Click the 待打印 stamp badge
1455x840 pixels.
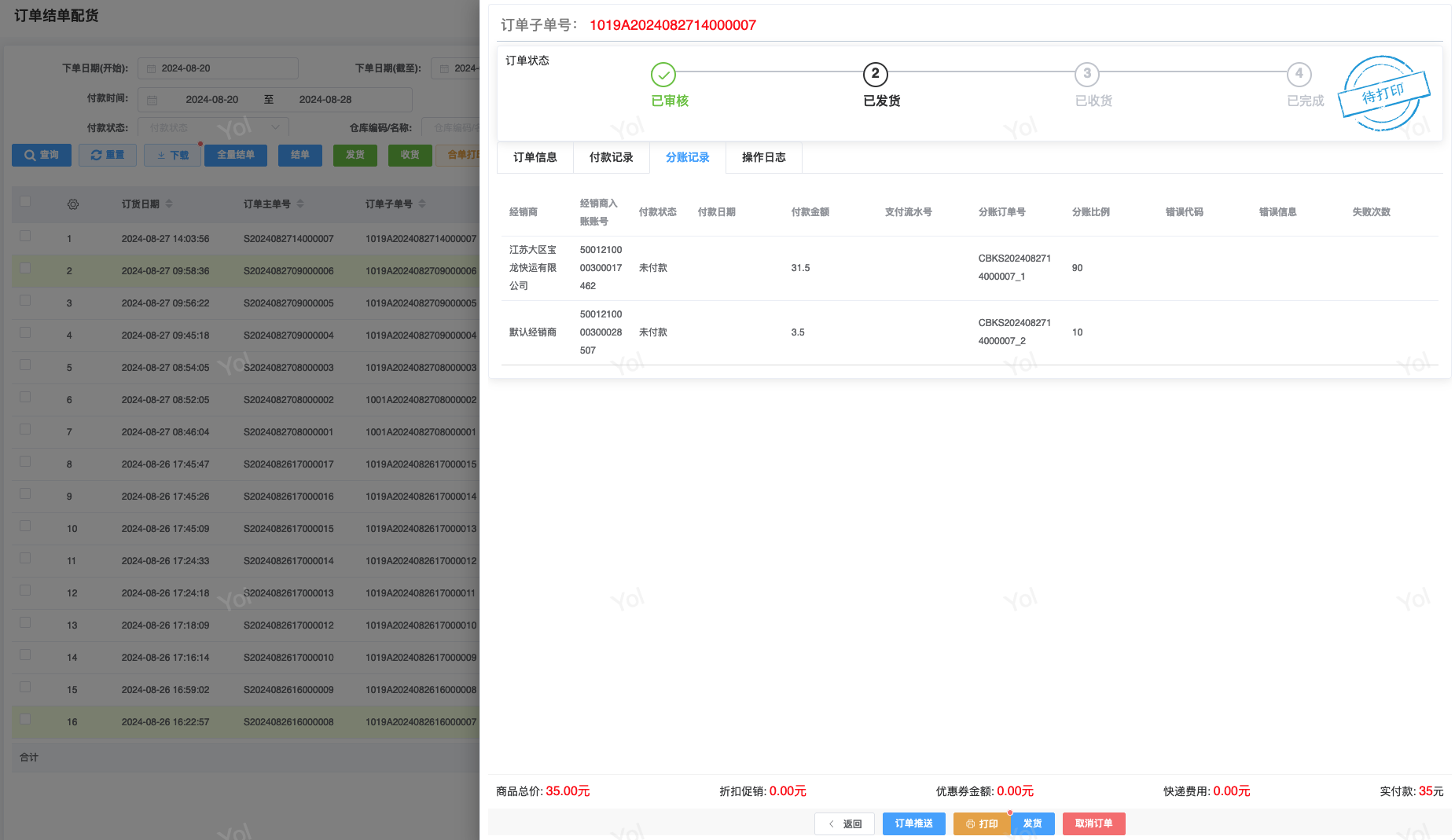point(1383,94)
